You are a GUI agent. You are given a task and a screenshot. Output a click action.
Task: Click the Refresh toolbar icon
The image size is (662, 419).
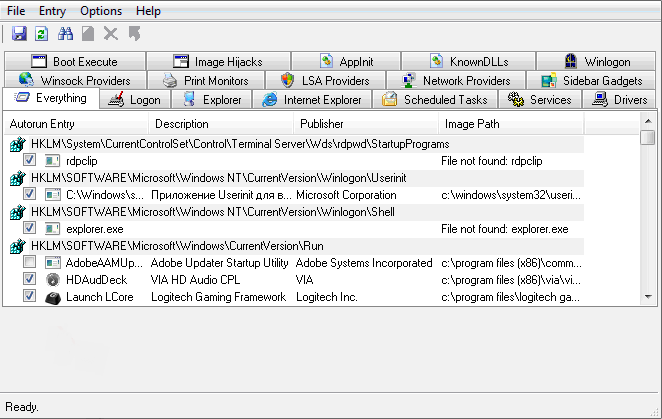[42, 34]
